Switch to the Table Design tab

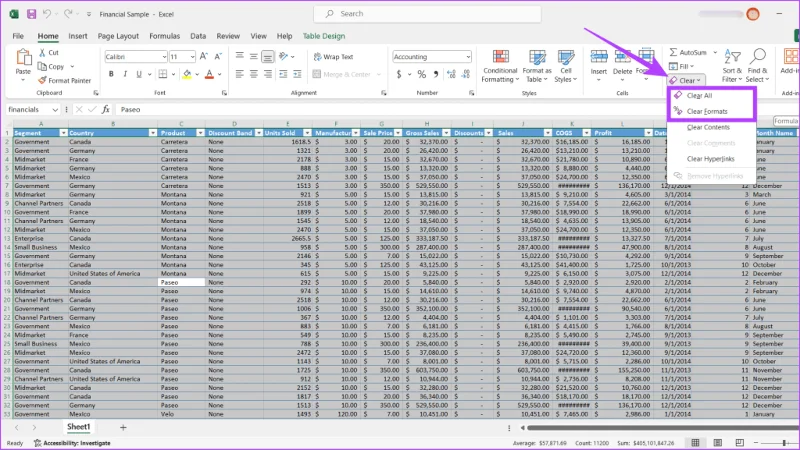[x=324, y=36]
